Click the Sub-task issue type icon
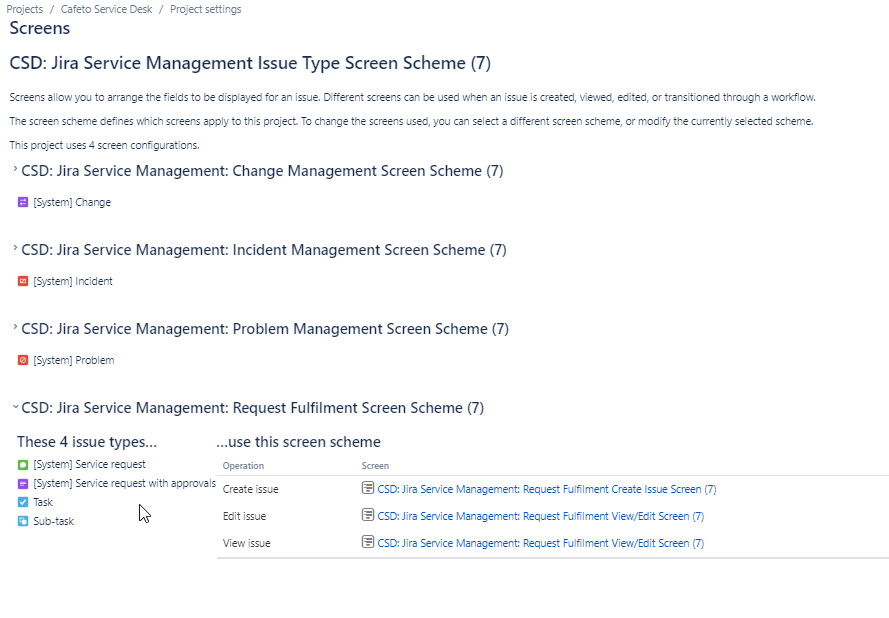Screen dimensions: 889x618 coord(23,521)
